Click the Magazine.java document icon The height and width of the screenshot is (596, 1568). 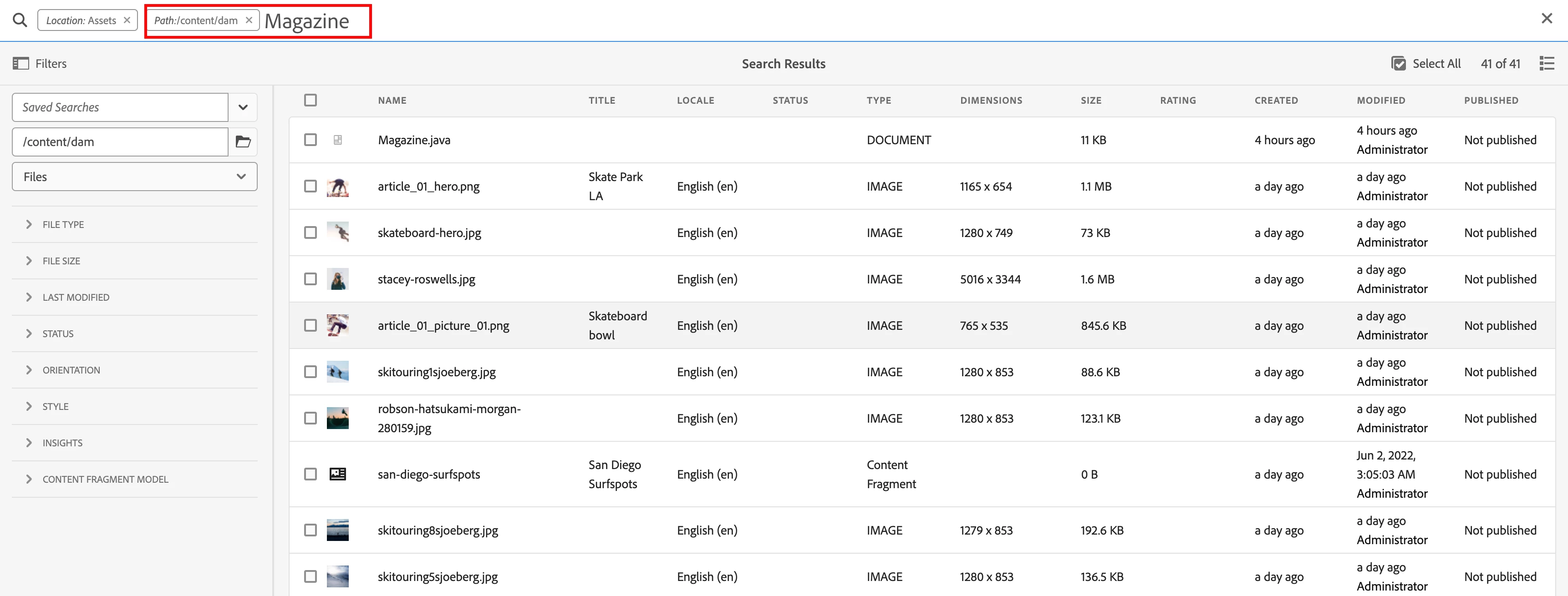pos(338,140)
